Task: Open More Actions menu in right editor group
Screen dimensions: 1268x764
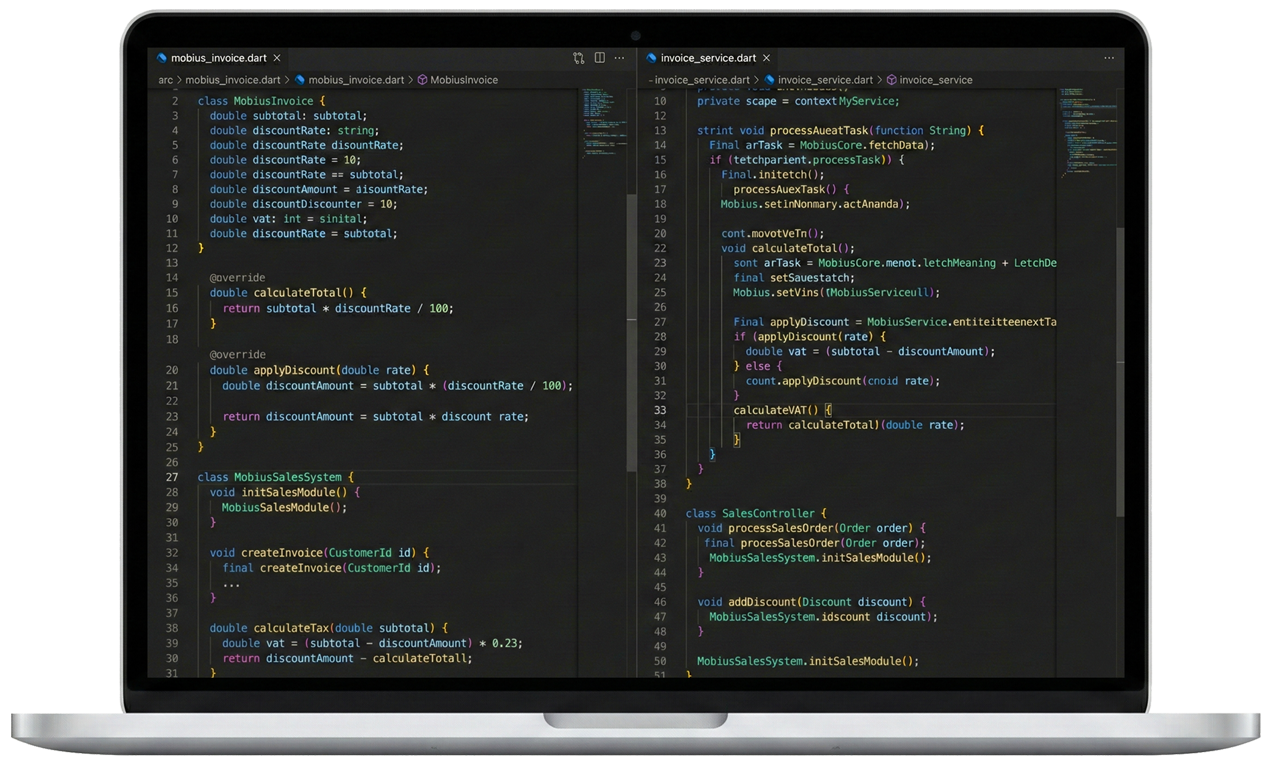Action: 1108,58
